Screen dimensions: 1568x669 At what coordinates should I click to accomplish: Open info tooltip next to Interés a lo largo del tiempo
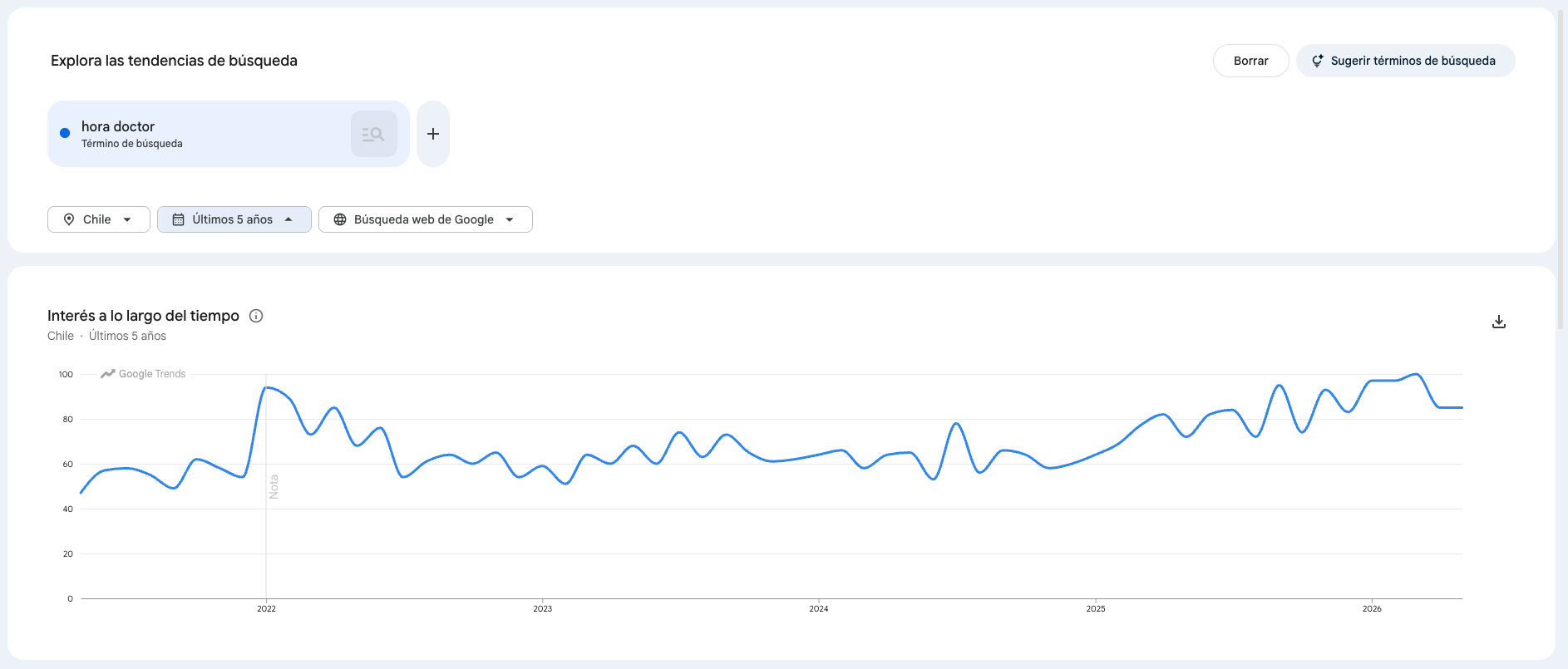256,316
